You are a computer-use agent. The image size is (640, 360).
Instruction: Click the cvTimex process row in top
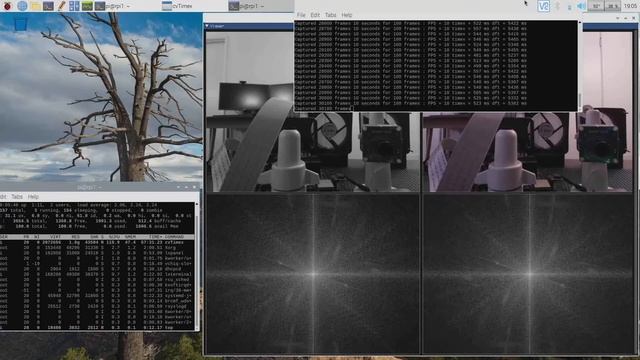pyautogui.click(x=97, y=242)
